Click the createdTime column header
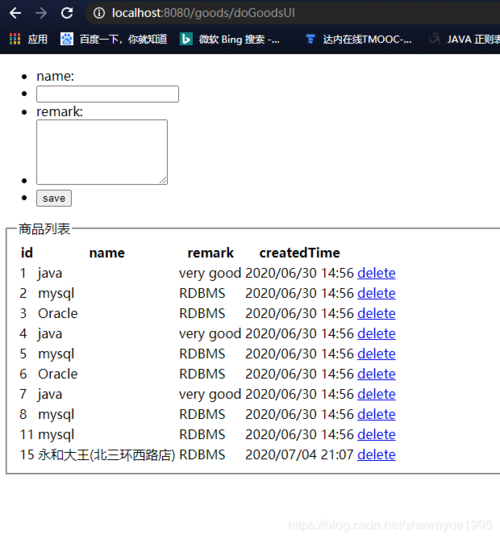Viewport: 500px width, 540px height. (300, 253)
